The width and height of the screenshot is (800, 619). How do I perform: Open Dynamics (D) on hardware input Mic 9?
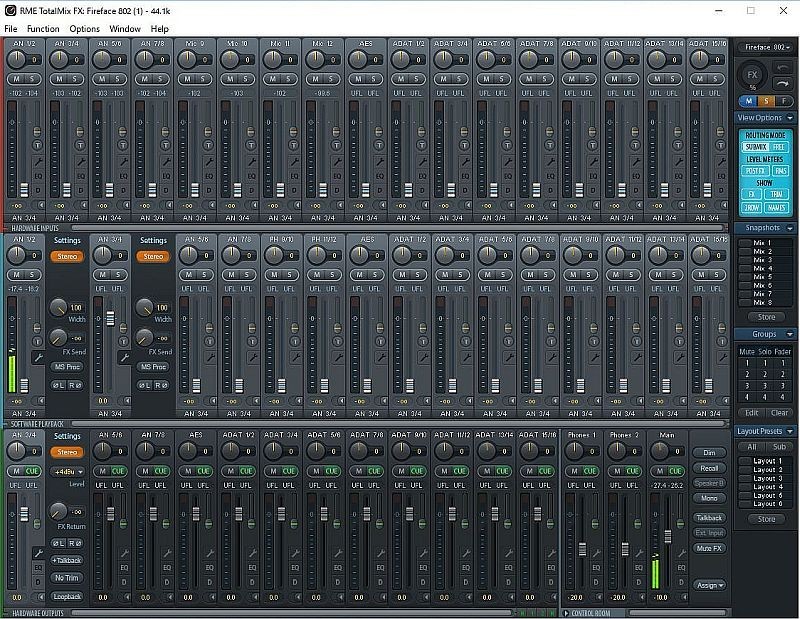click(209, 190)
